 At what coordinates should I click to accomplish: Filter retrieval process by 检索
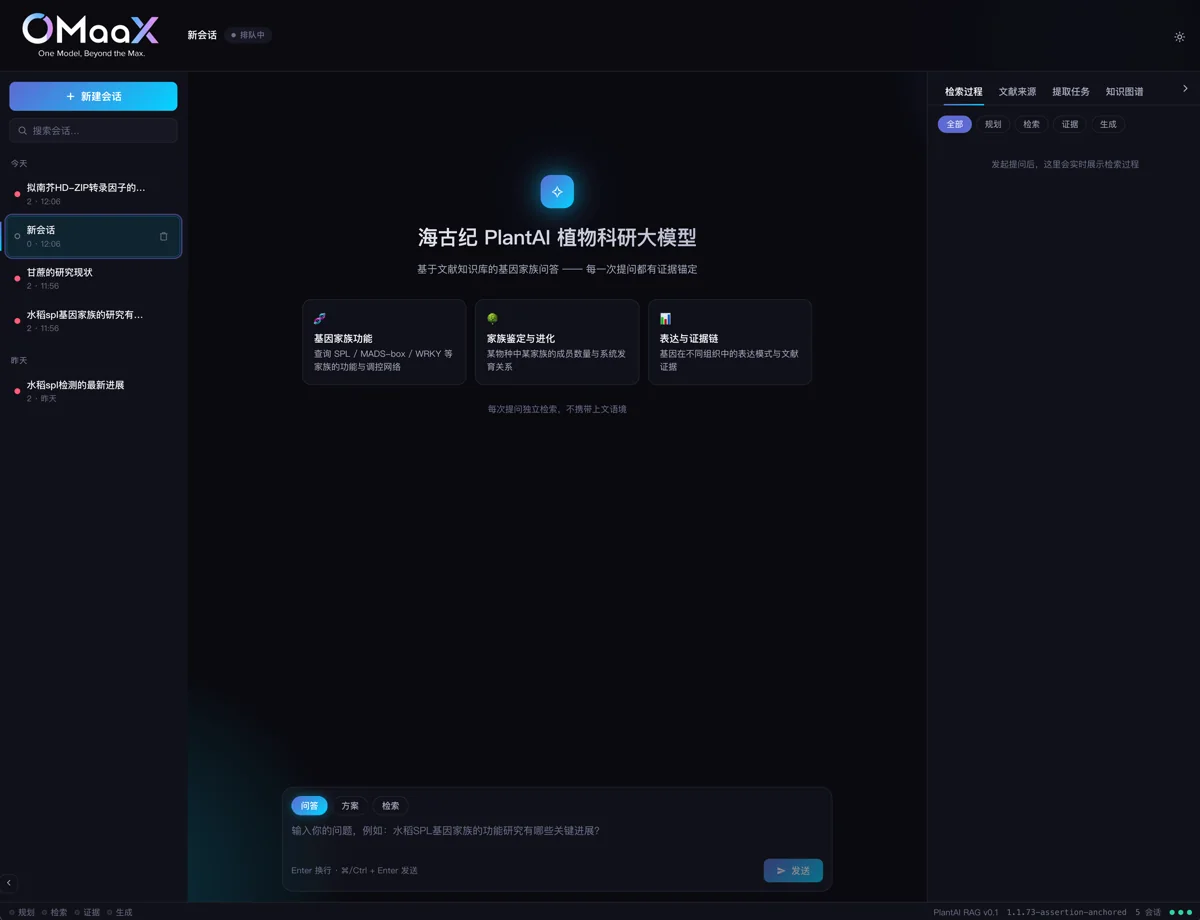point(1032,124)
